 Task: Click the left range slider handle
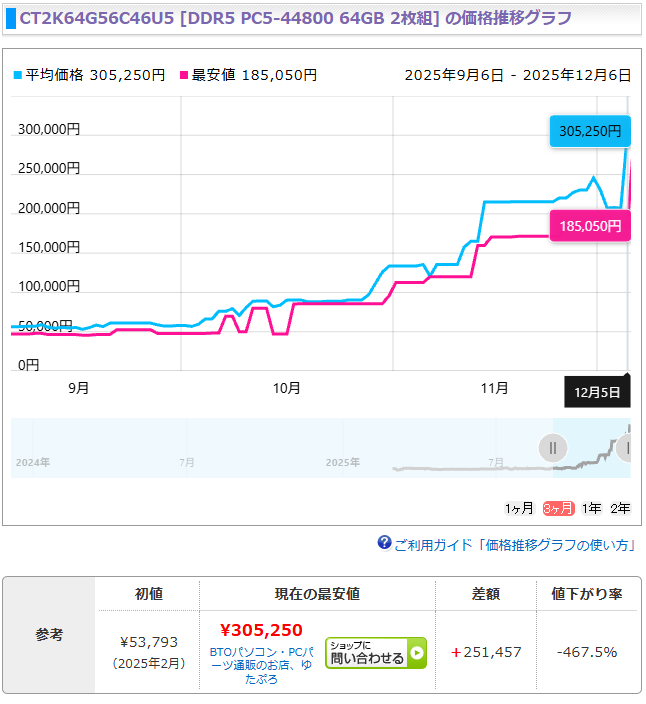coord(552,447)
